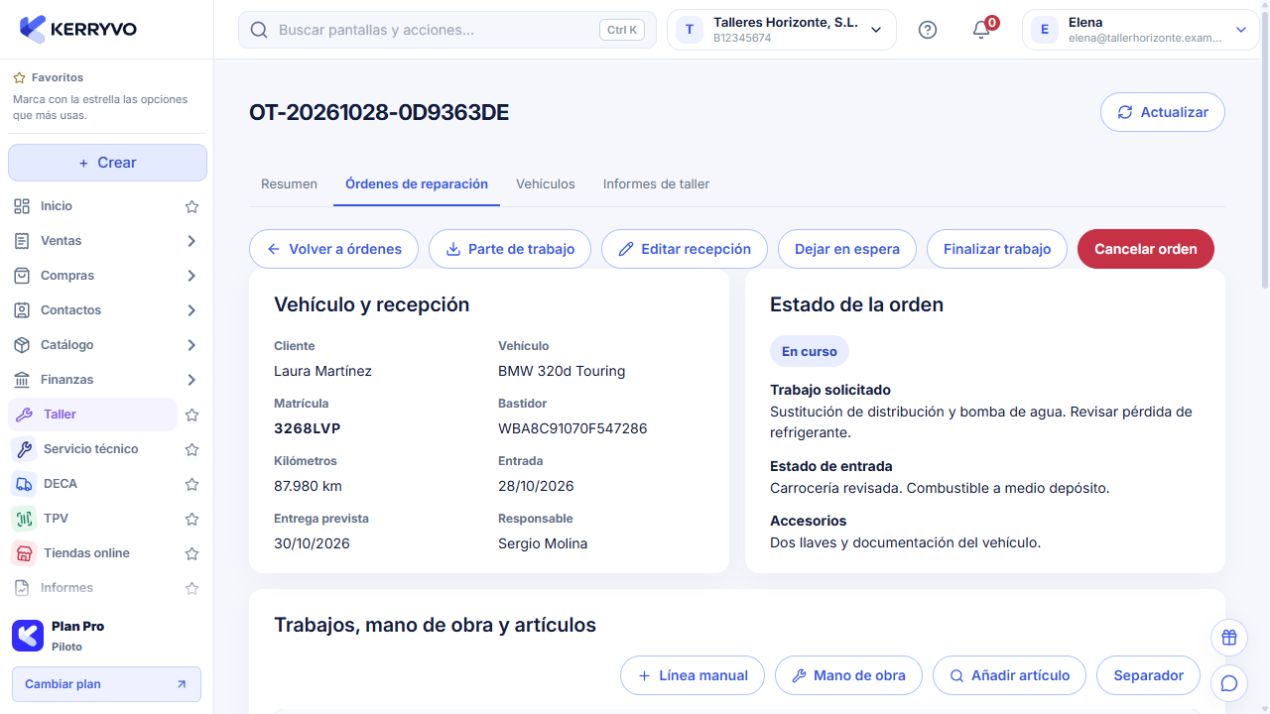Click the Inicio dashboard icon

click(x=22, y=206)
